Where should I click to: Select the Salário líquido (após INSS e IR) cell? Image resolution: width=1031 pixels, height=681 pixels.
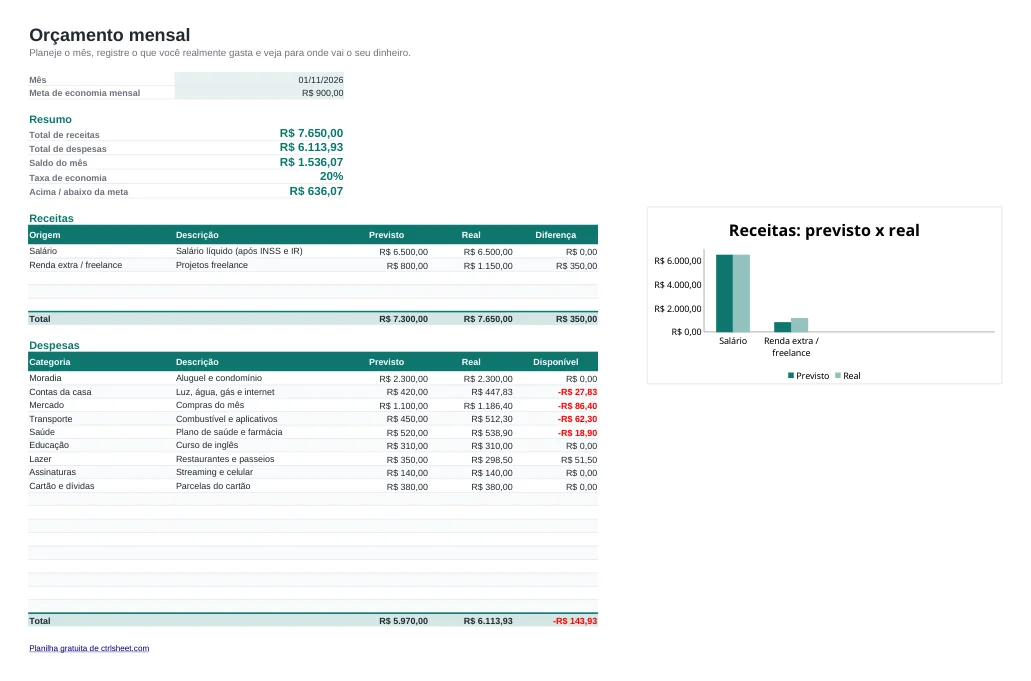[x=239, y=251]
